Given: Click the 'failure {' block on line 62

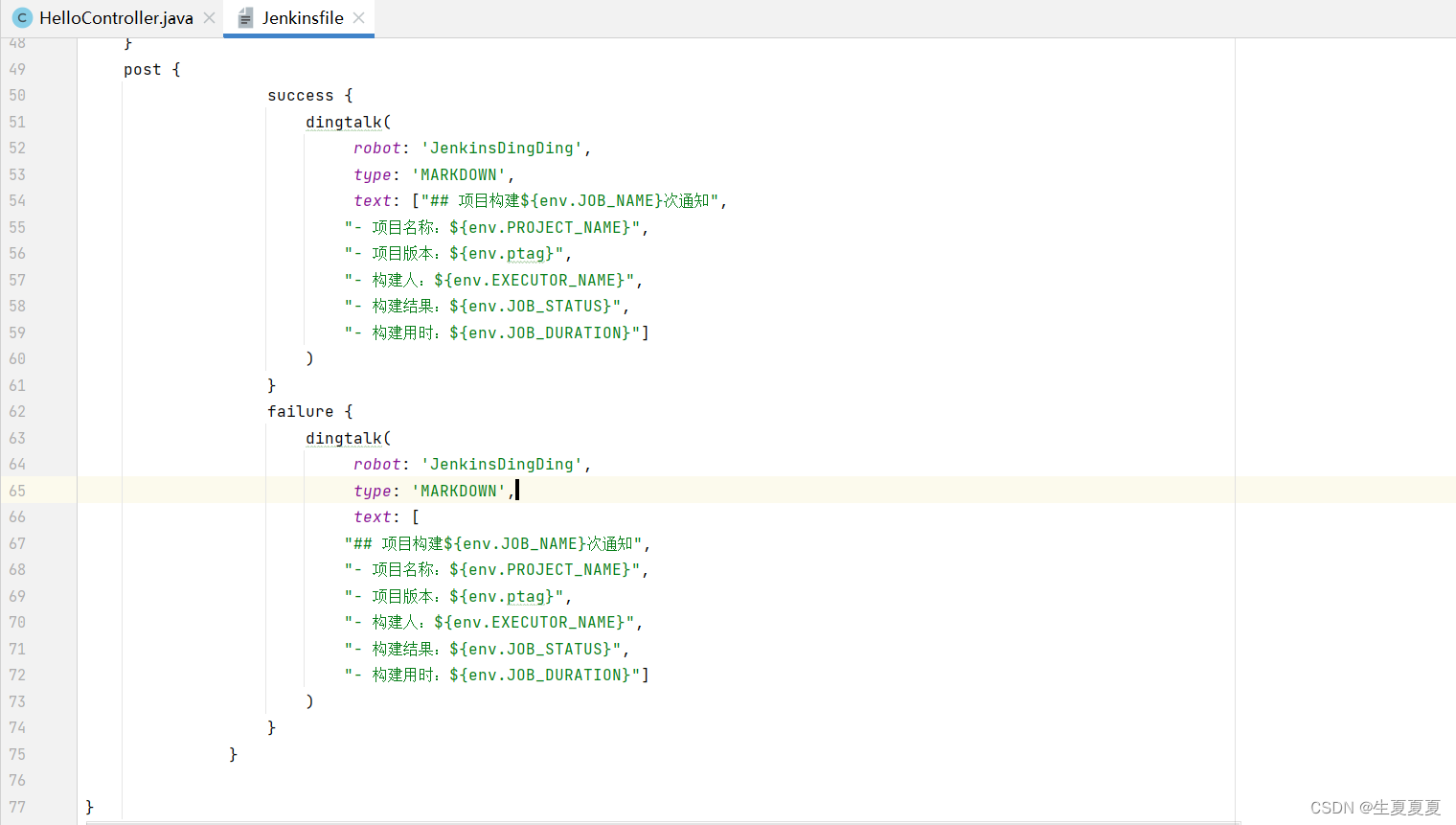Looking at the screenshot, I should [310, 412].
